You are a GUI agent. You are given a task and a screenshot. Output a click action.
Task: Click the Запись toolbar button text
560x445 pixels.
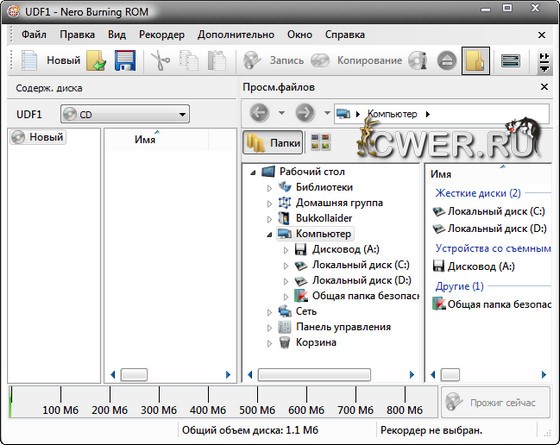point(287,60)
